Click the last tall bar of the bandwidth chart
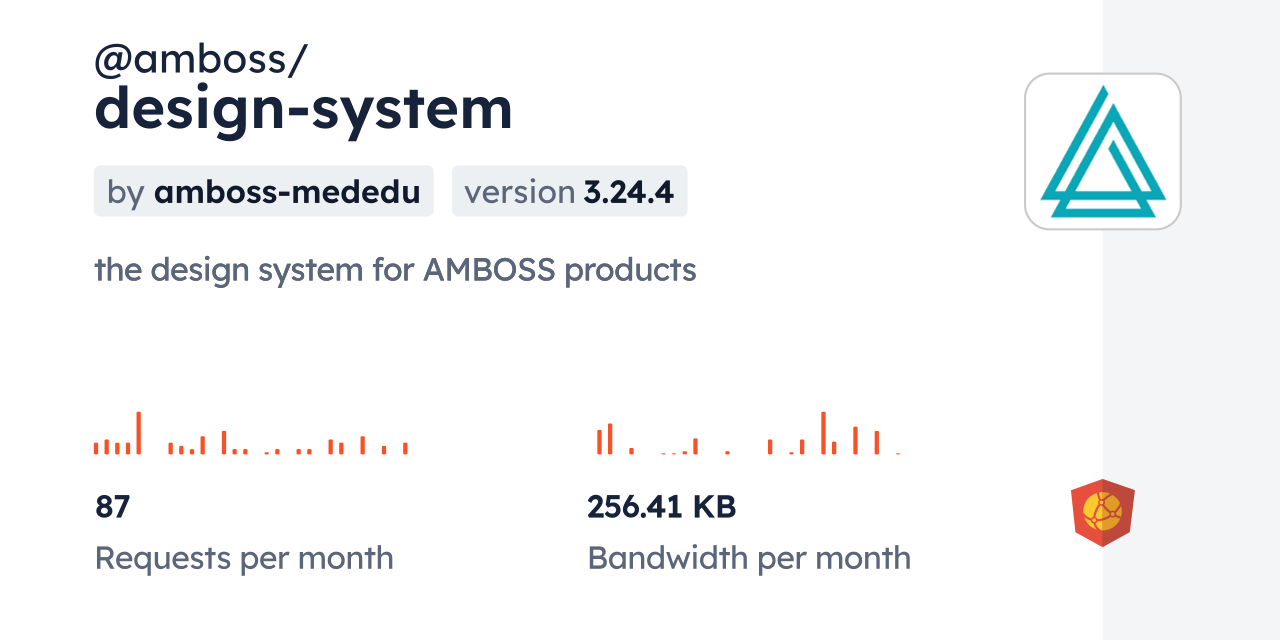 coord(876,442)
